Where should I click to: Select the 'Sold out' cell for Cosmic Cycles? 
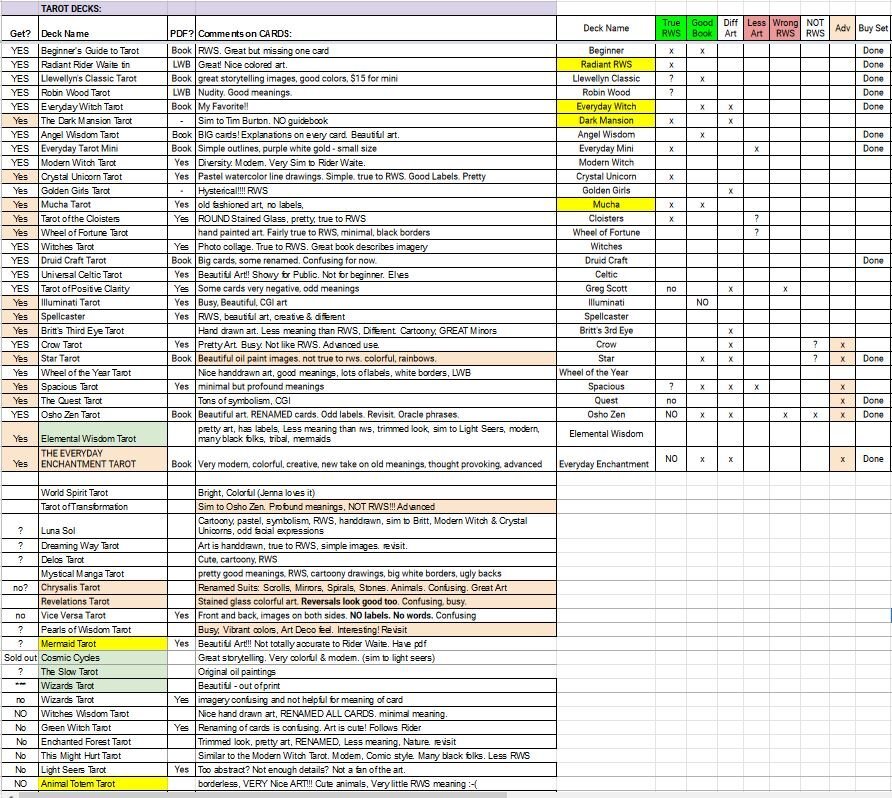tap(20, 658)
